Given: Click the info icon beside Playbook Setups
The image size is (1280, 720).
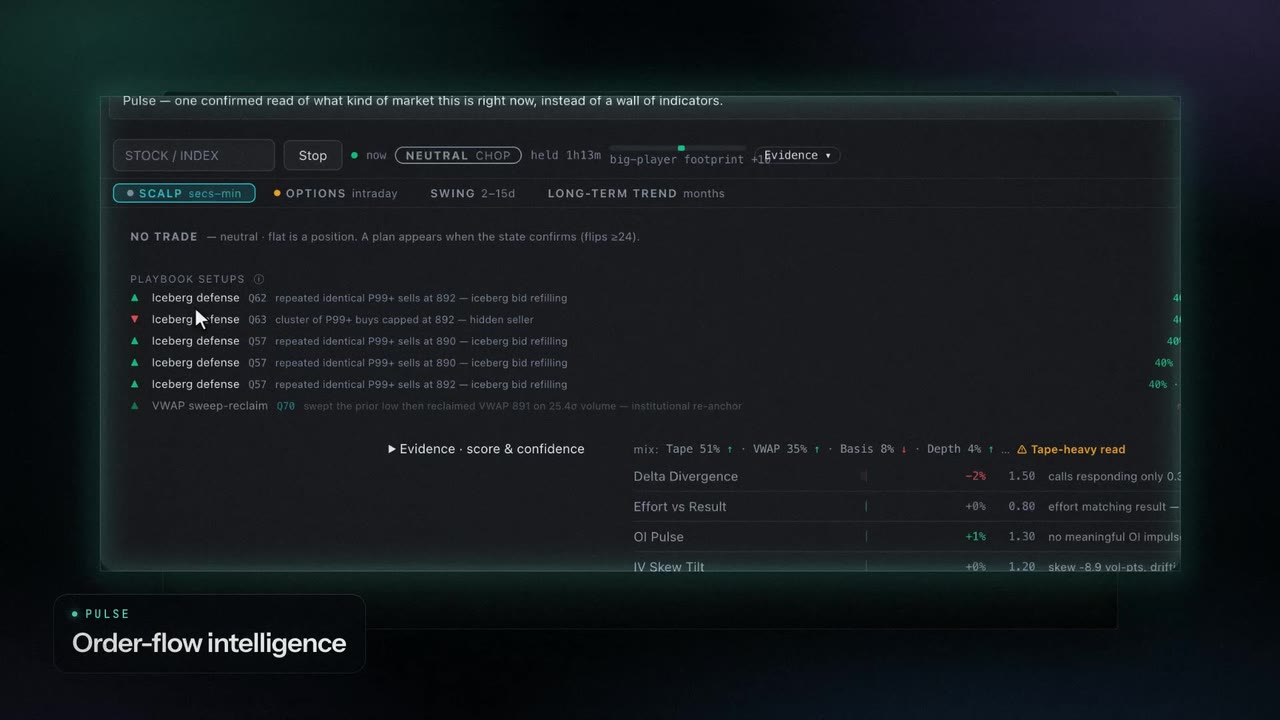Looking at the screenshot, I should point(259,280).
